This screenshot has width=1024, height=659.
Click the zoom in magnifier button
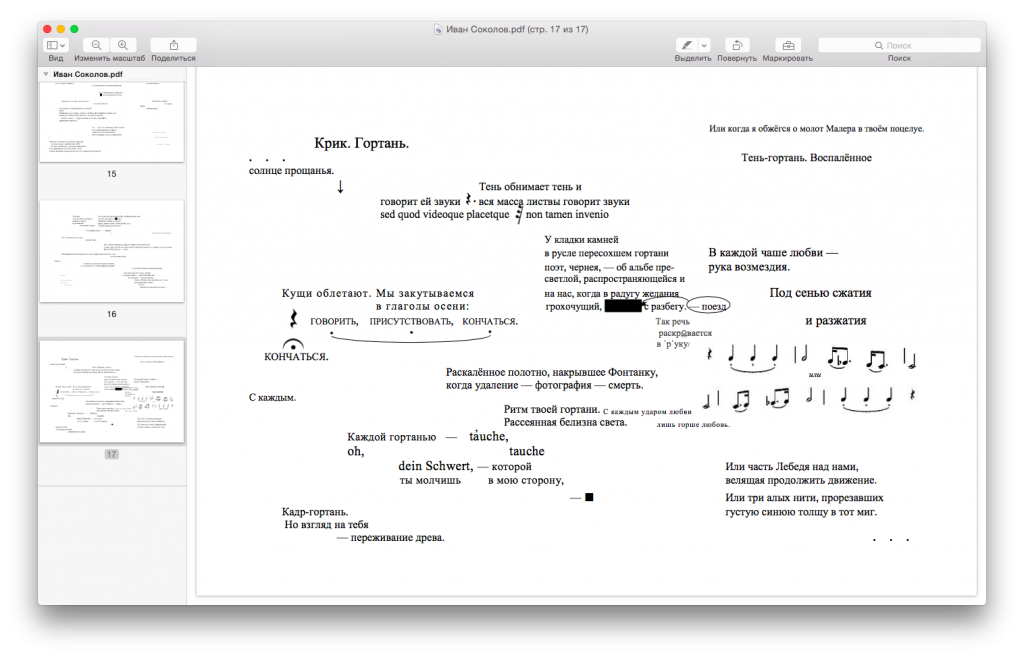point(122,45)
